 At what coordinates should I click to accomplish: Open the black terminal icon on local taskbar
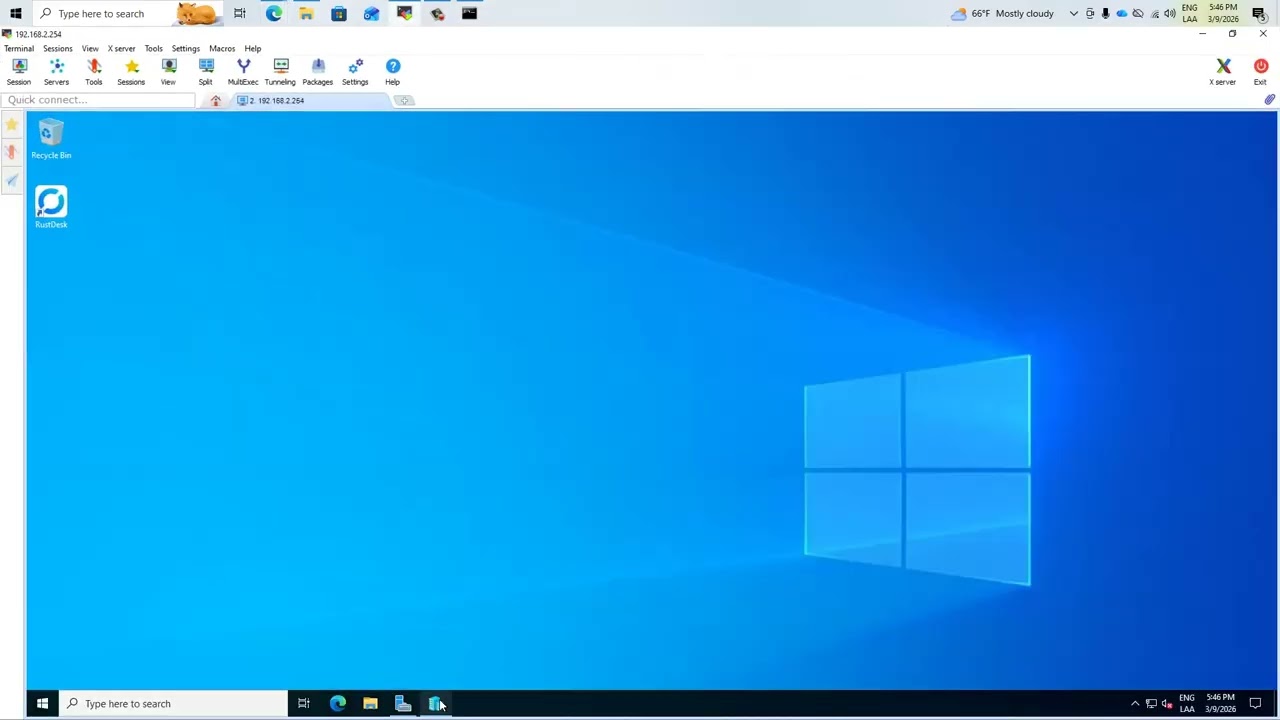point(469,13)
